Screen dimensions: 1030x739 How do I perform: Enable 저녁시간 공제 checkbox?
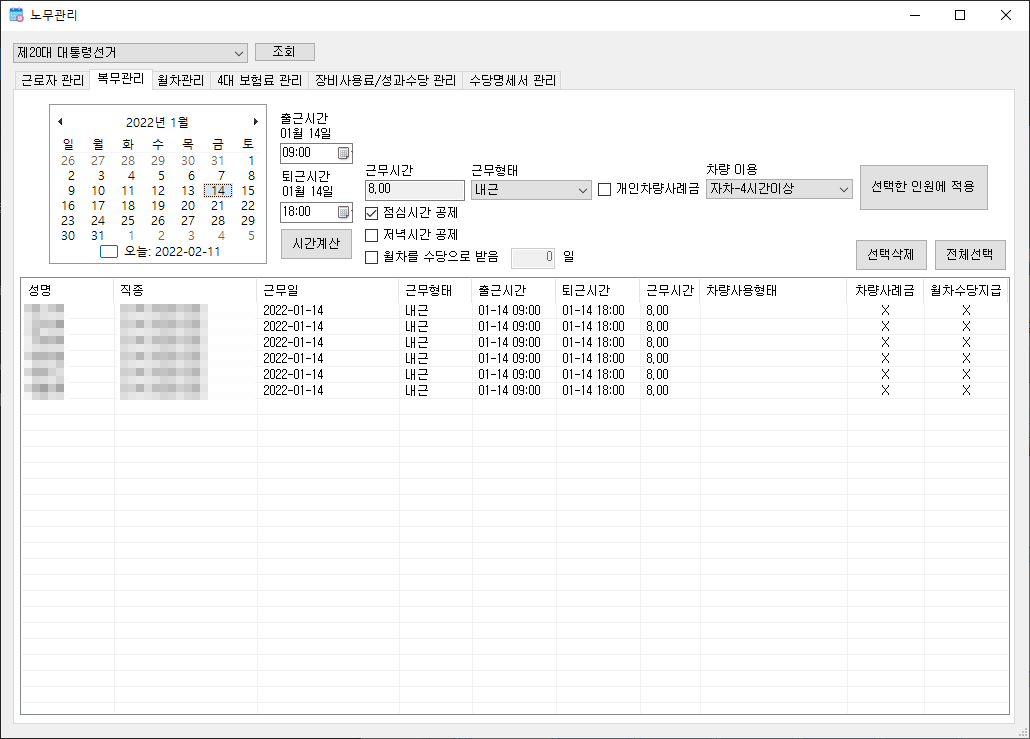pos(372,235)
